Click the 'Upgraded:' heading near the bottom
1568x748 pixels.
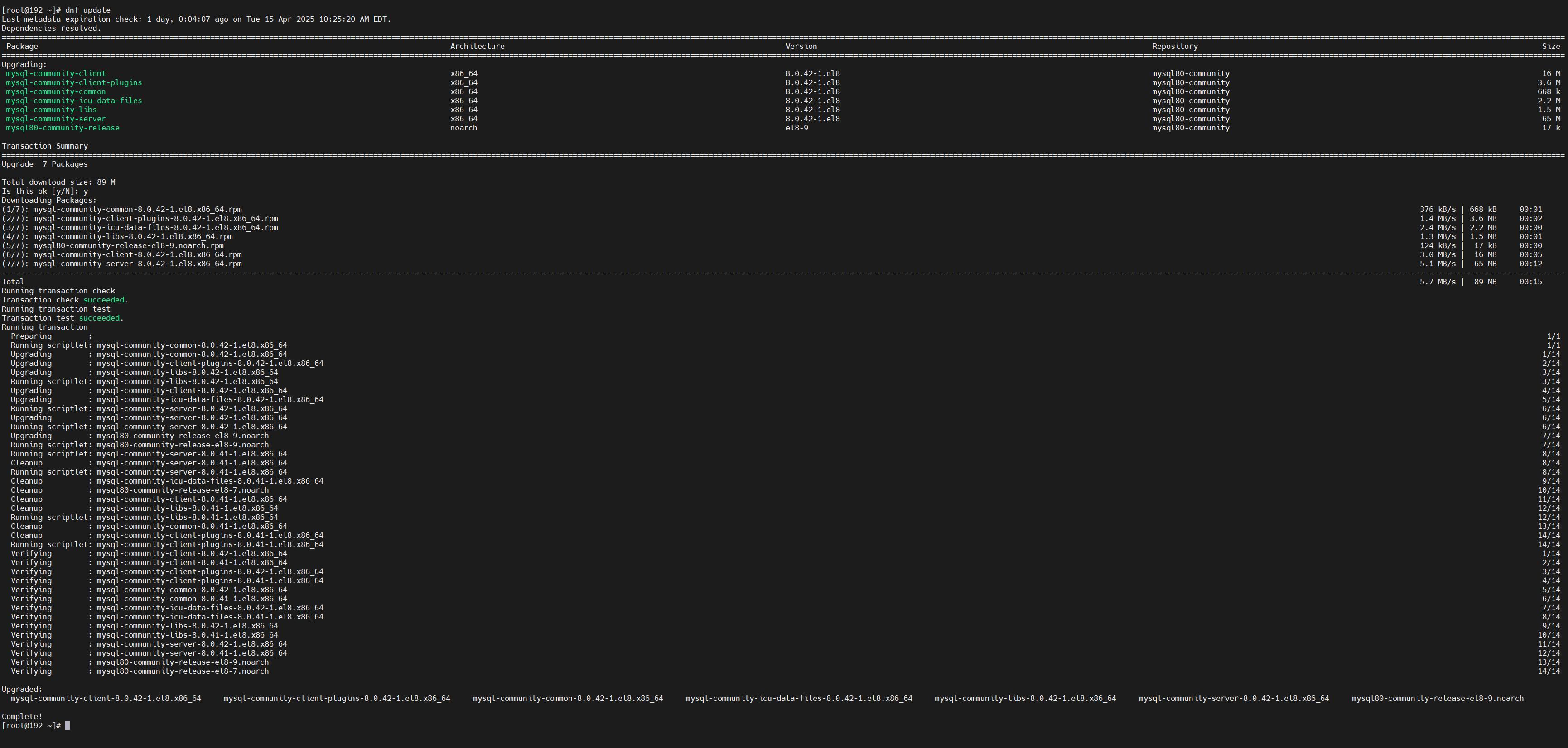(22, 690)
